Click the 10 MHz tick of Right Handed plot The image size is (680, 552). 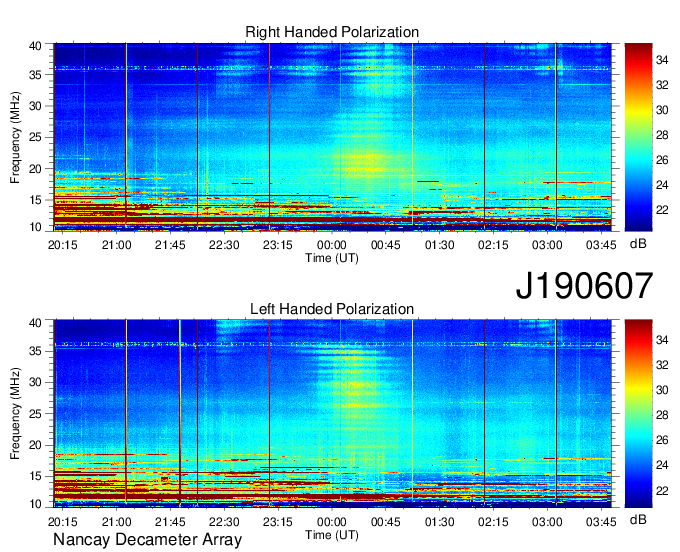[36, 227]
